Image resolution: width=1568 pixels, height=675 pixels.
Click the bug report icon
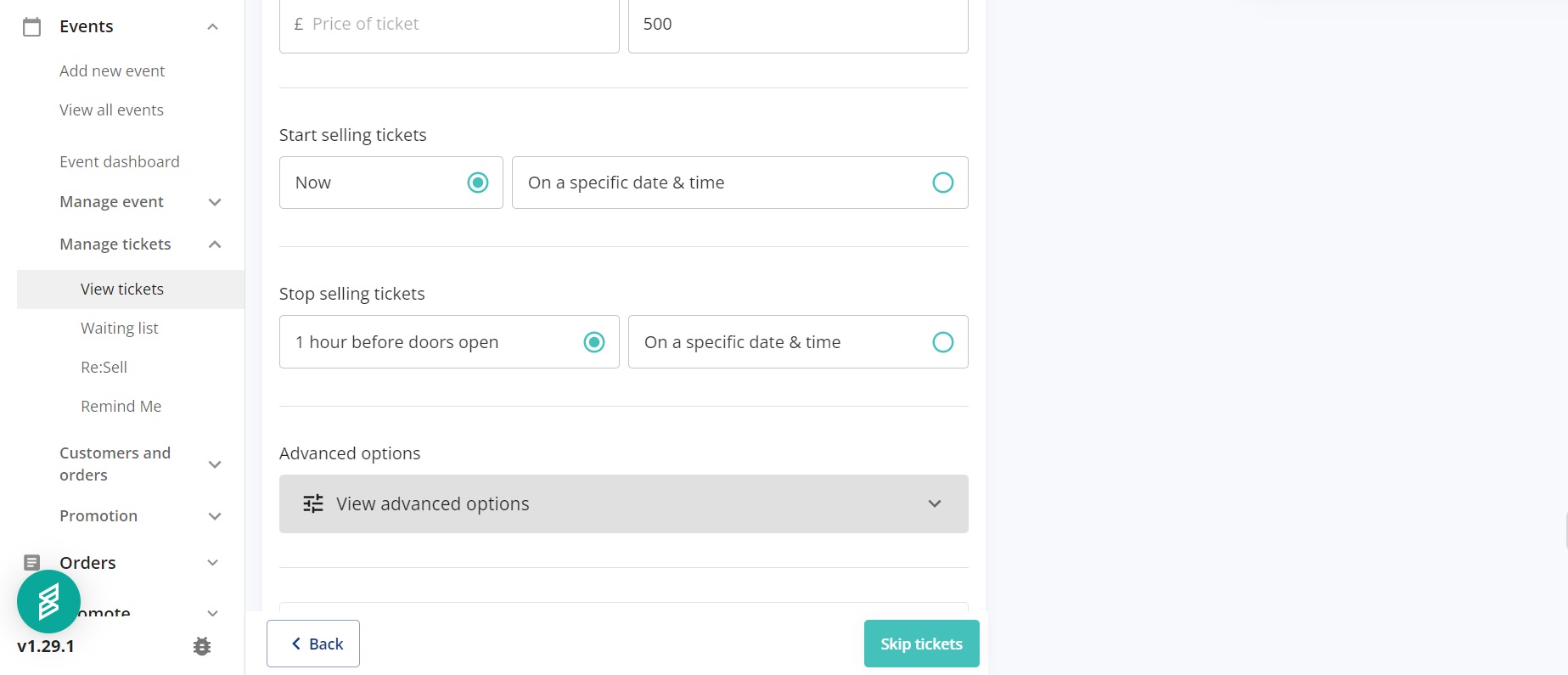tap(202, 646)
